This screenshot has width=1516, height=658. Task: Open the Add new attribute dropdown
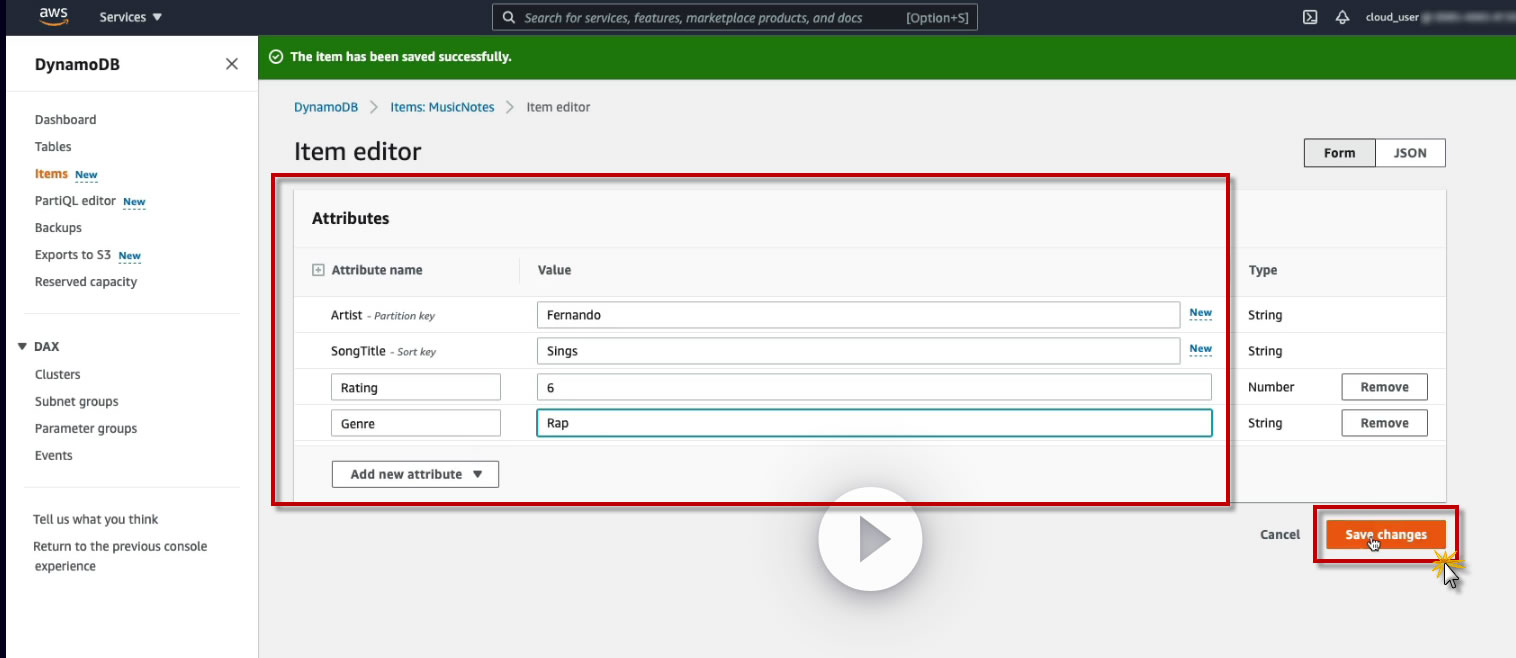pyautogui.click(x=415, y=474)
